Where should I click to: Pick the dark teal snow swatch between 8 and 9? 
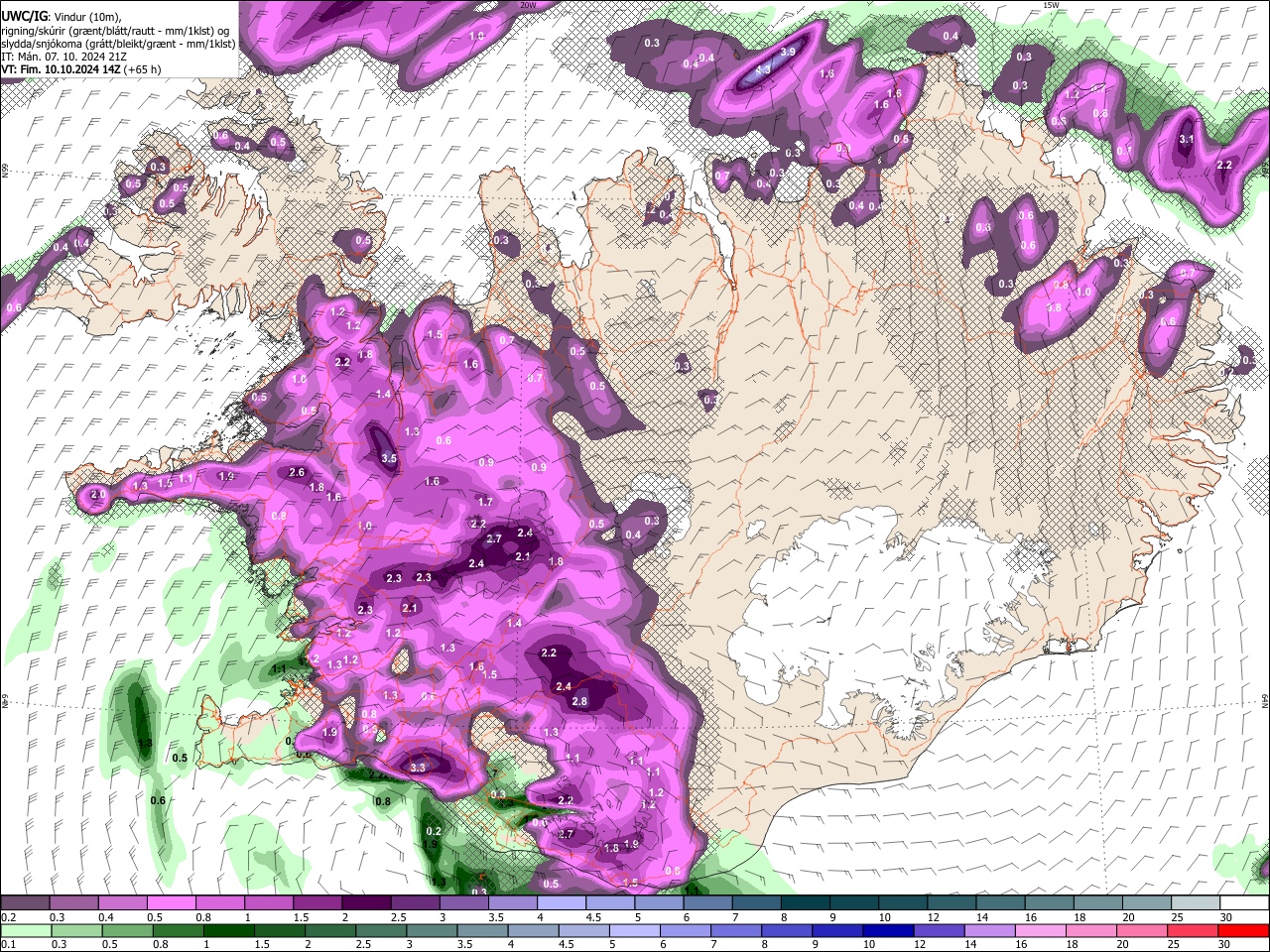pyautogui.click(x=805, y=903)
